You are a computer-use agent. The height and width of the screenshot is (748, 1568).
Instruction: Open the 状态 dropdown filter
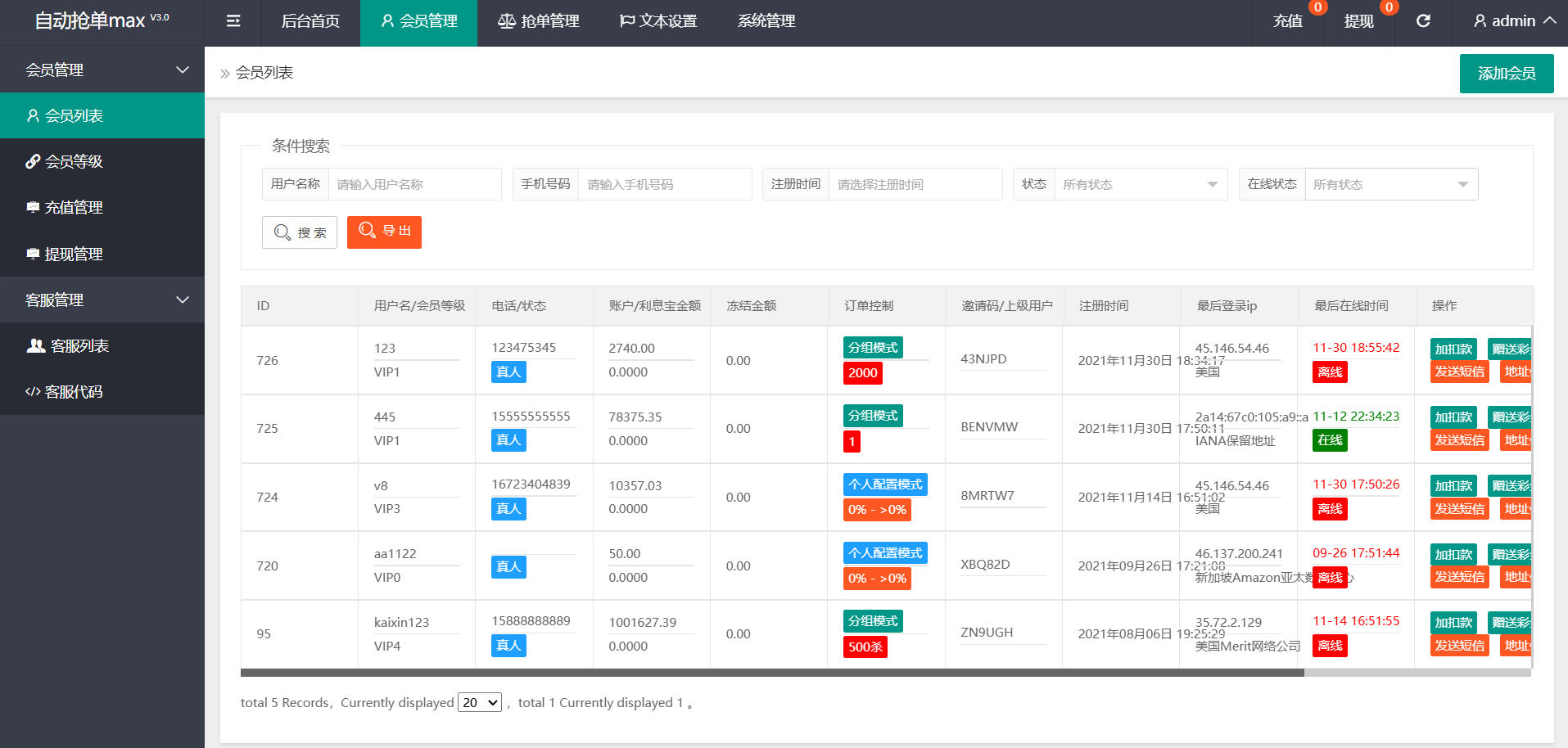(x=1140, y=184)
